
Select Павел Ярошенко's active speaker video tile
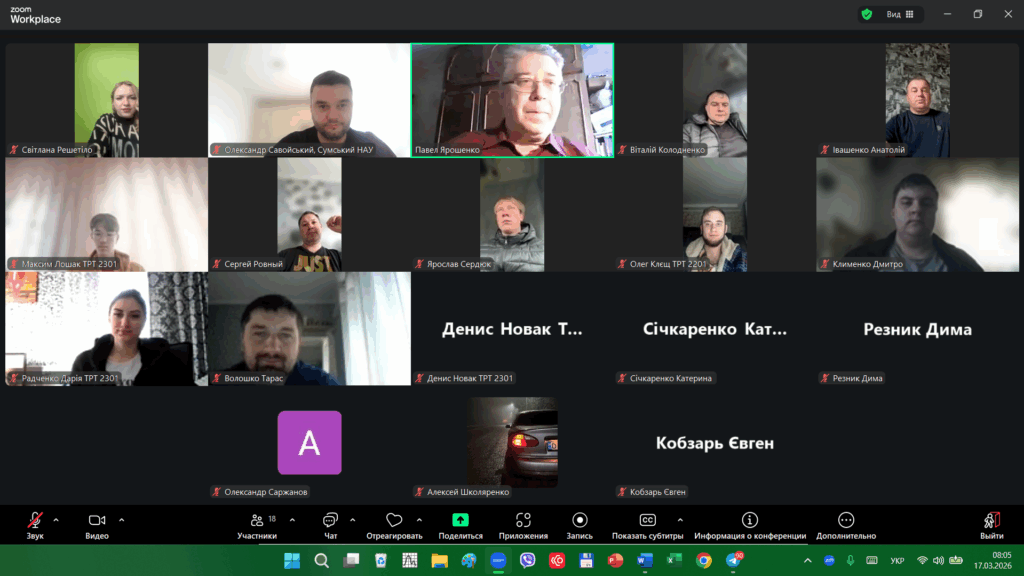(x=512, y=99)
